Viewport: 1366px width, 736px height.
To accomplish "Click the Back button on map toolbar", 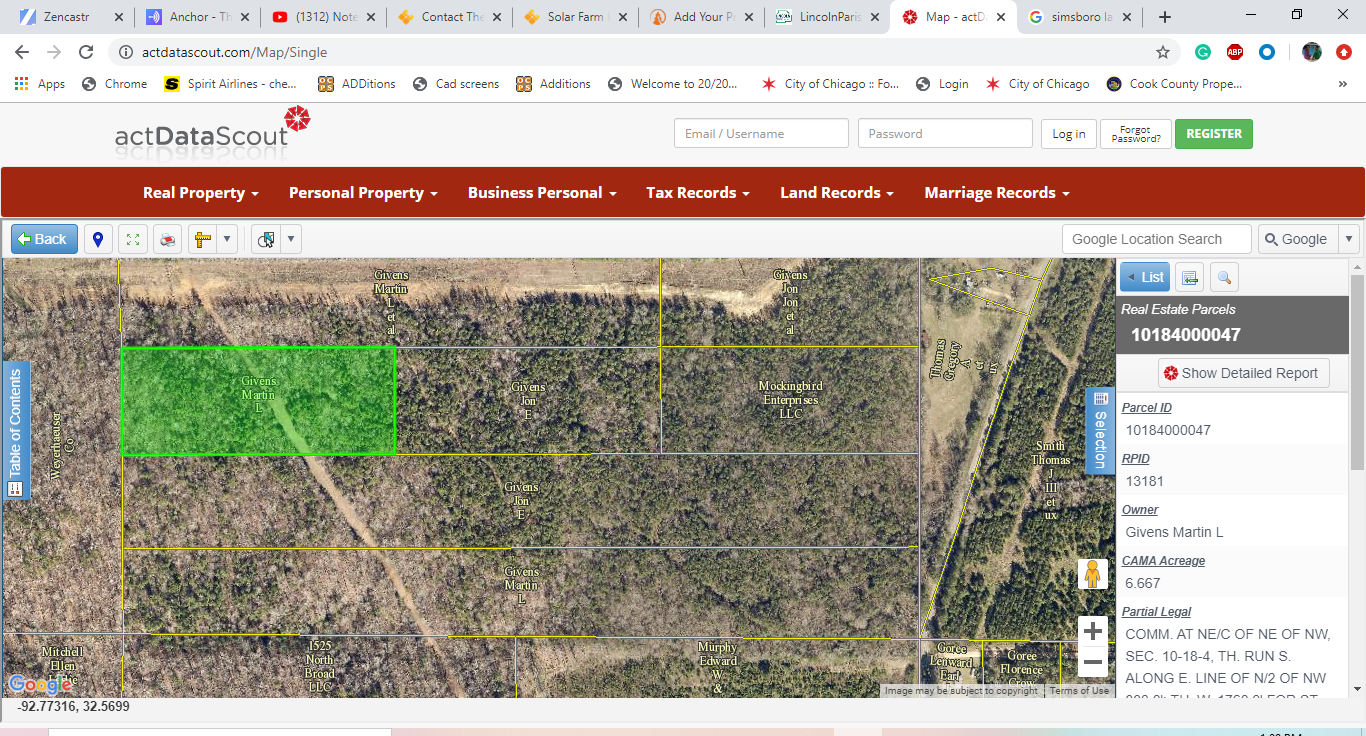I will tap(44, 239).
